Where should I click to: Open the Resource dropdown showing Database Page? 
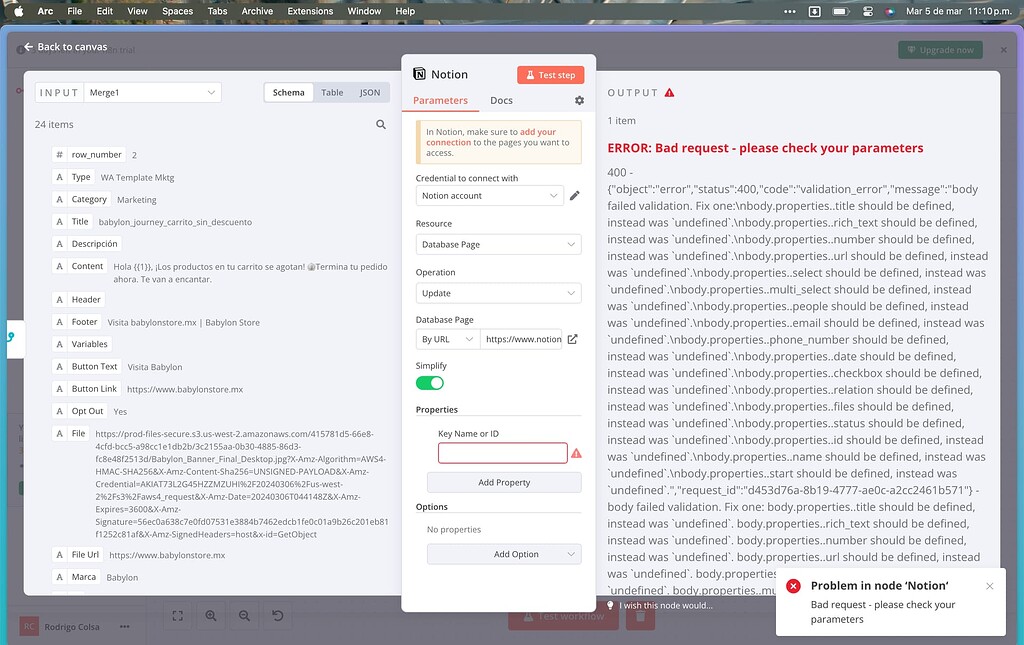[x=498, y=244]
